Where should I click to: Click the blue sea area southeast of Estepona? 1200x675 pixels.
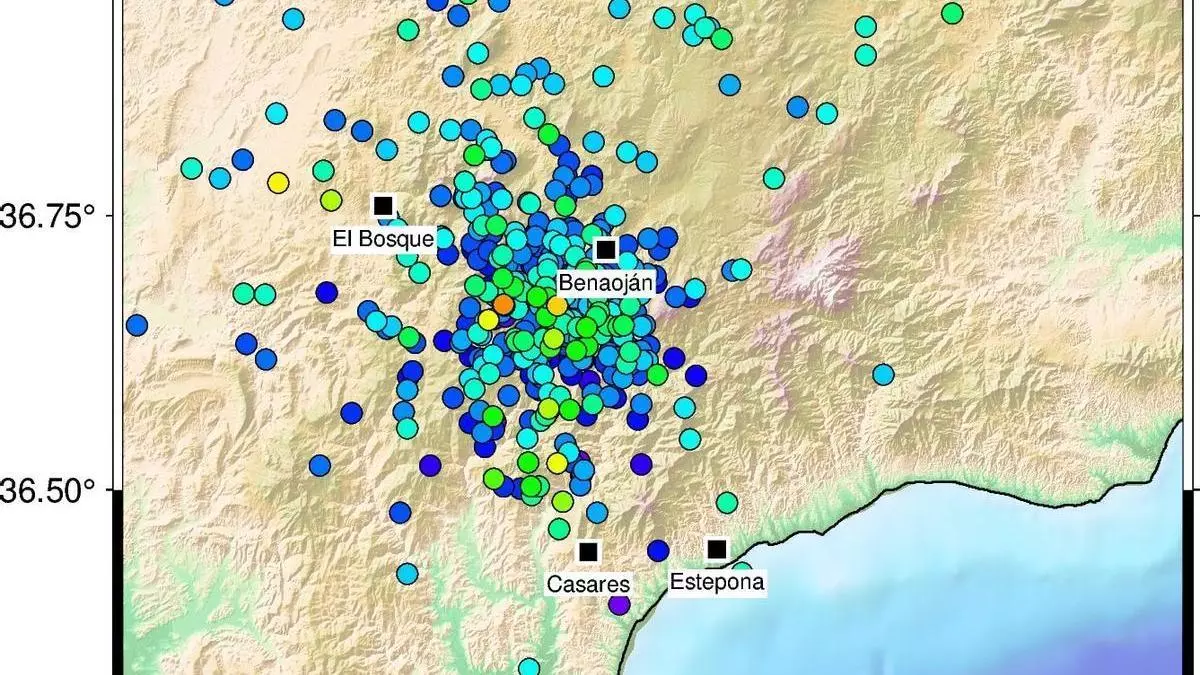[x=950, y=590]
